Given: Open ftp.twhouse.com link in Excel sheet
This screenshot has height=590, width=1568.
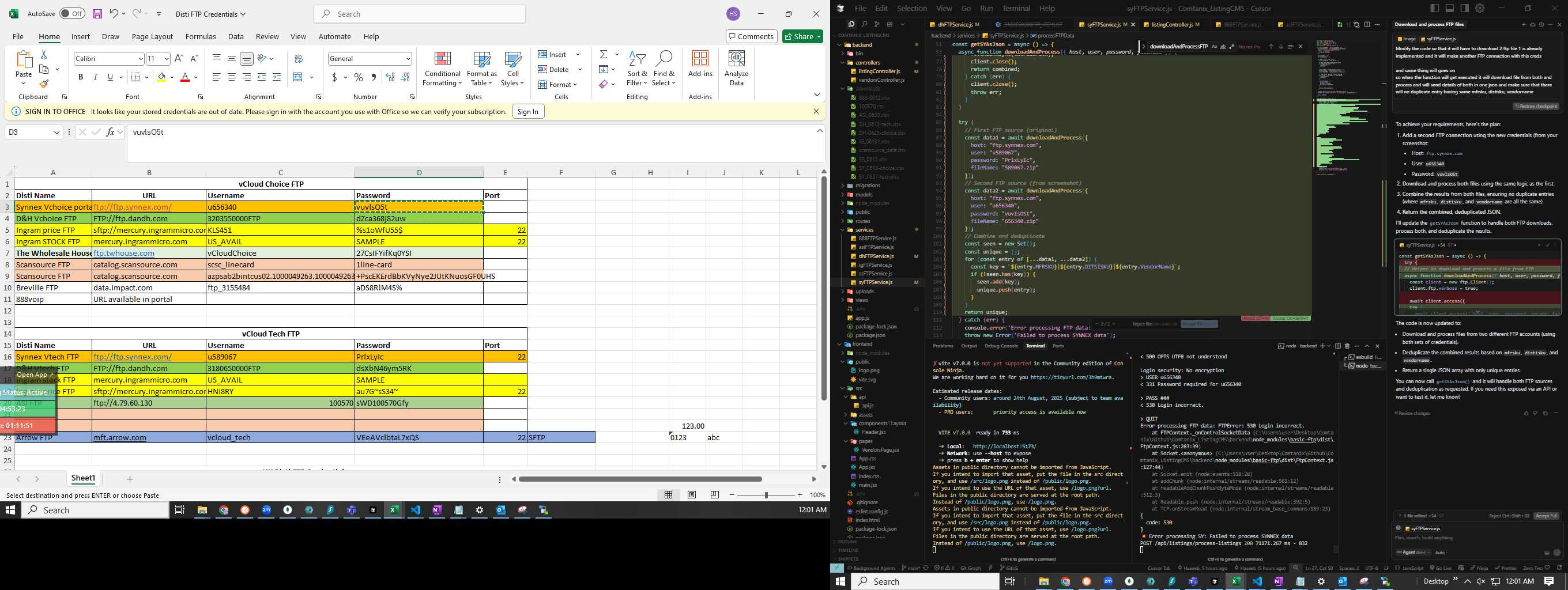Looking at the screenshot, I should click(123, 253).
